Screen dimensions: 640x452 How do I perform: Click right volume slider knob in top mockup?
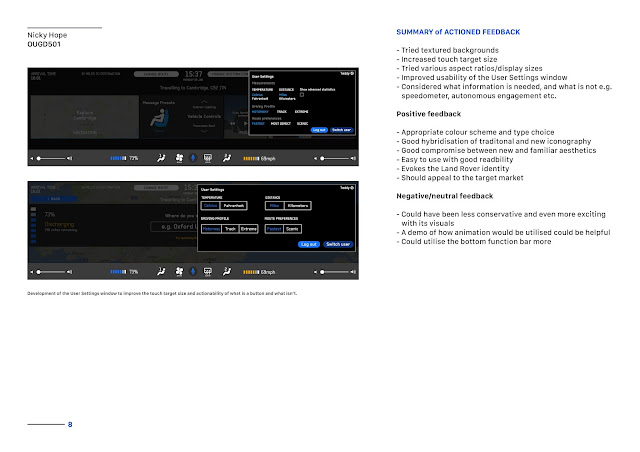pyautogui.click(x=322, y=158)
